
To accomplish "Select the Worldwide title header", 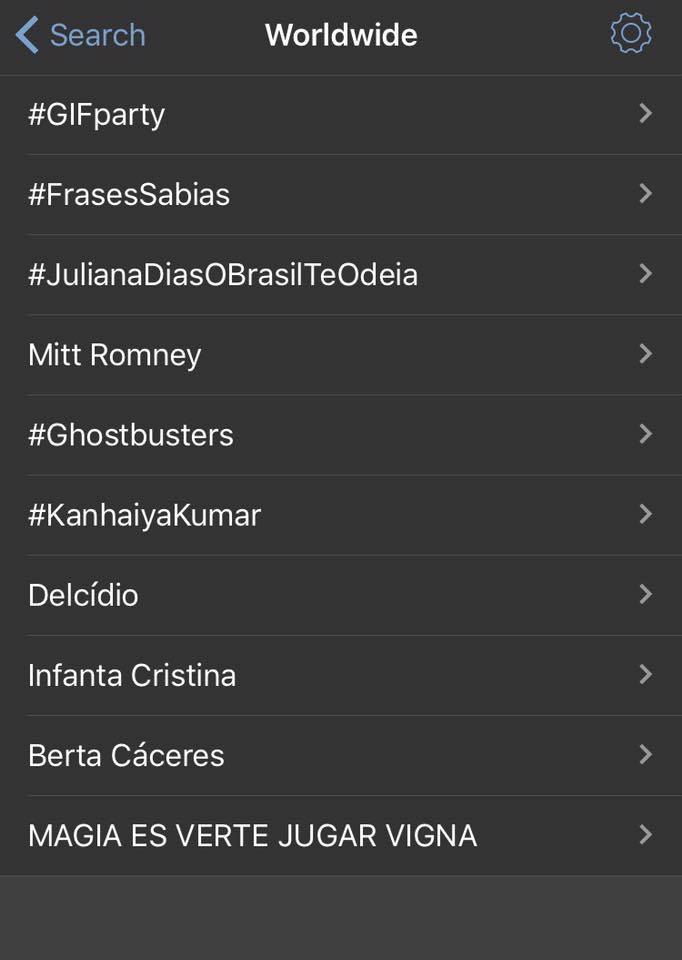I will pyautogui.click(x=341, y=34).
